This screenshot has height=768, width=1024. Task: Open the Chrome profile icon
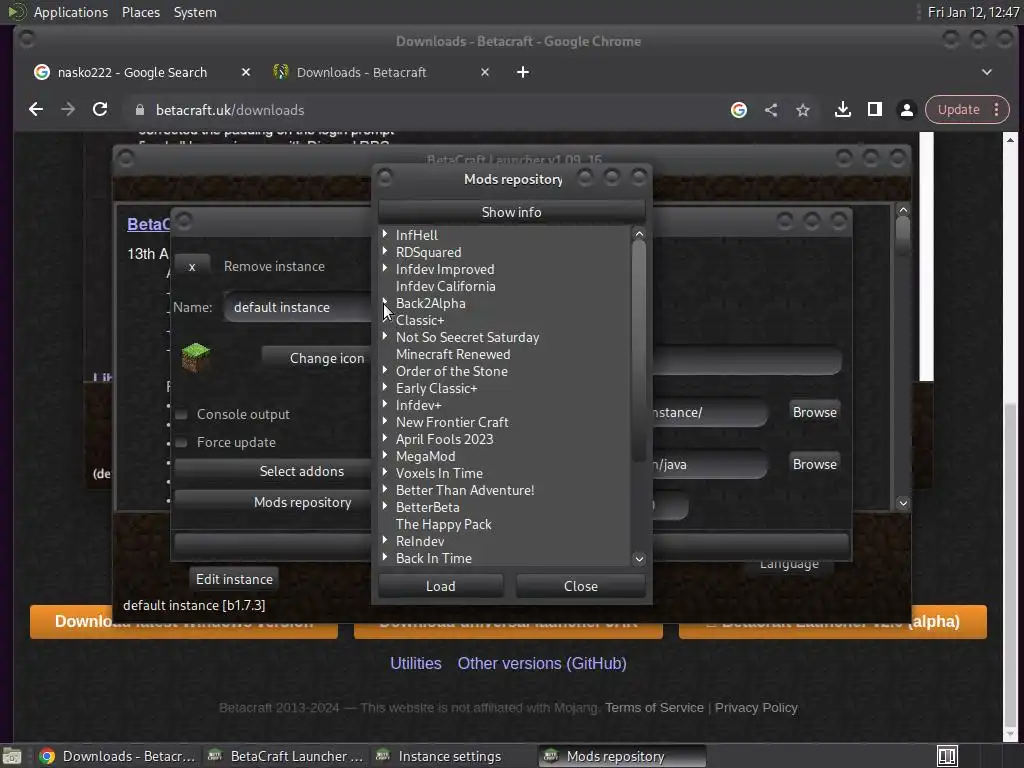pyautogui.click(x=906, y=110)
